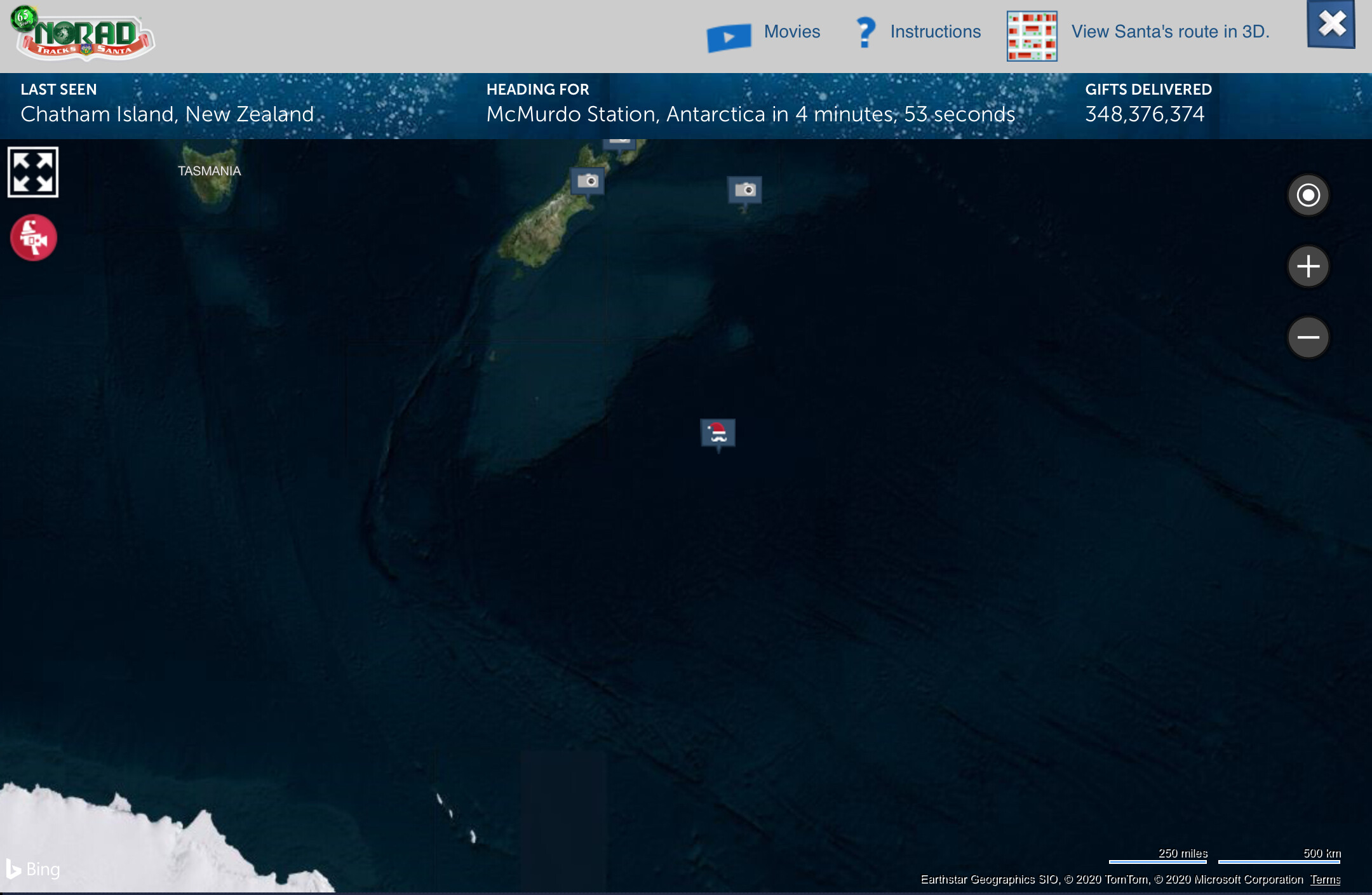Zoom in with the plus button
Screen dimensions: 1372x895
coord(1308,266)
